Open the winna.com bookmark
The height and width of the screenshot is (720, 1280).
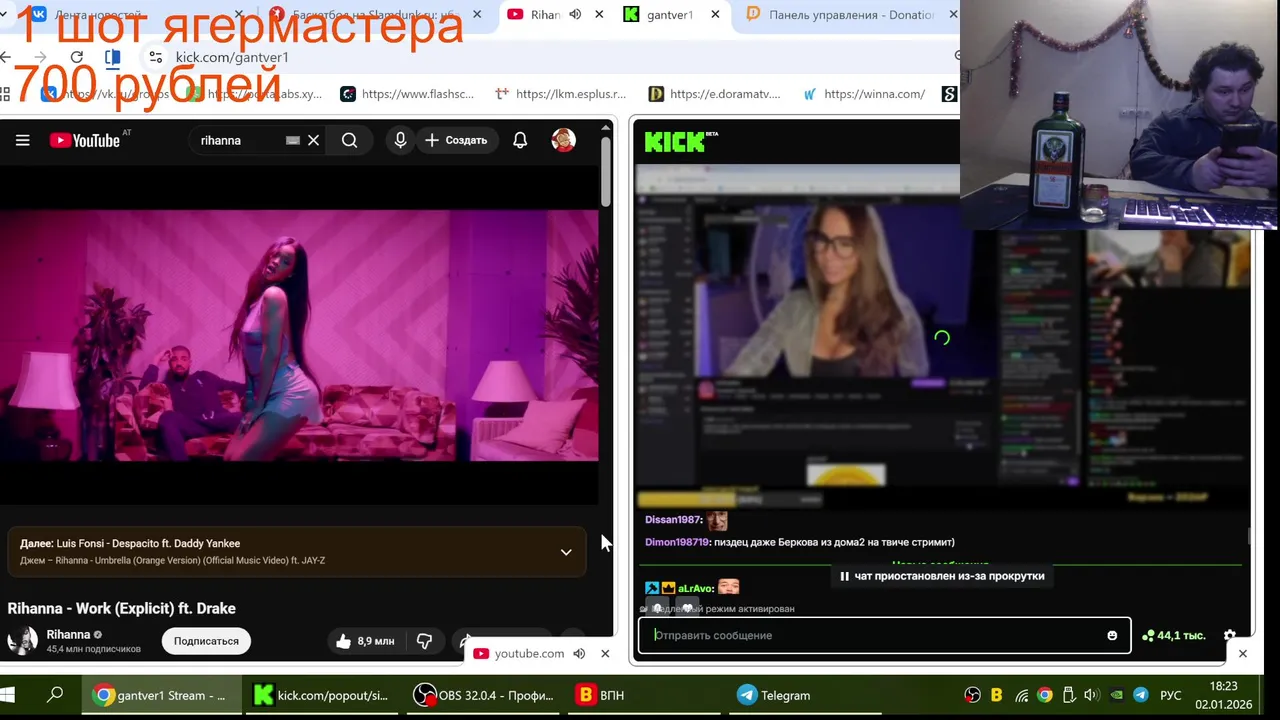[864, 94]
